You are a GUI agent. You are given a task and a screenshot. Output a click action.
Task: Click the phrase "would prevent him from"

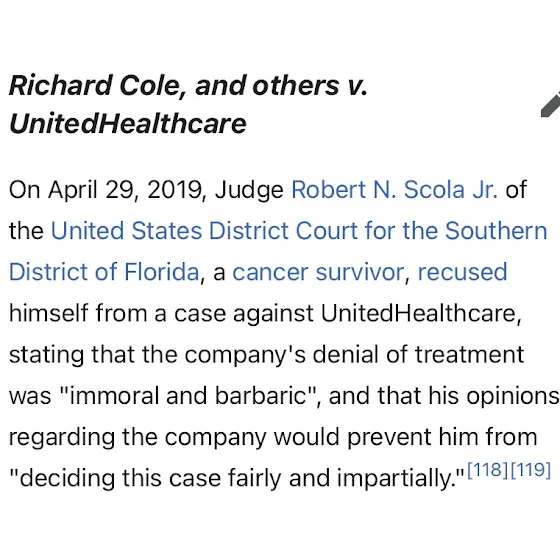coord(406,437)
